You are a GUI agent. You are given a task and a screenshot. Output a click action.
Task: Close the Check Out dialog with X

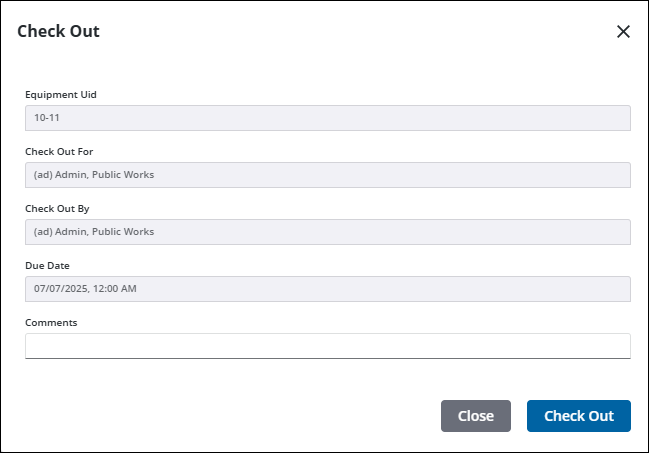click(x=623, y=32)
